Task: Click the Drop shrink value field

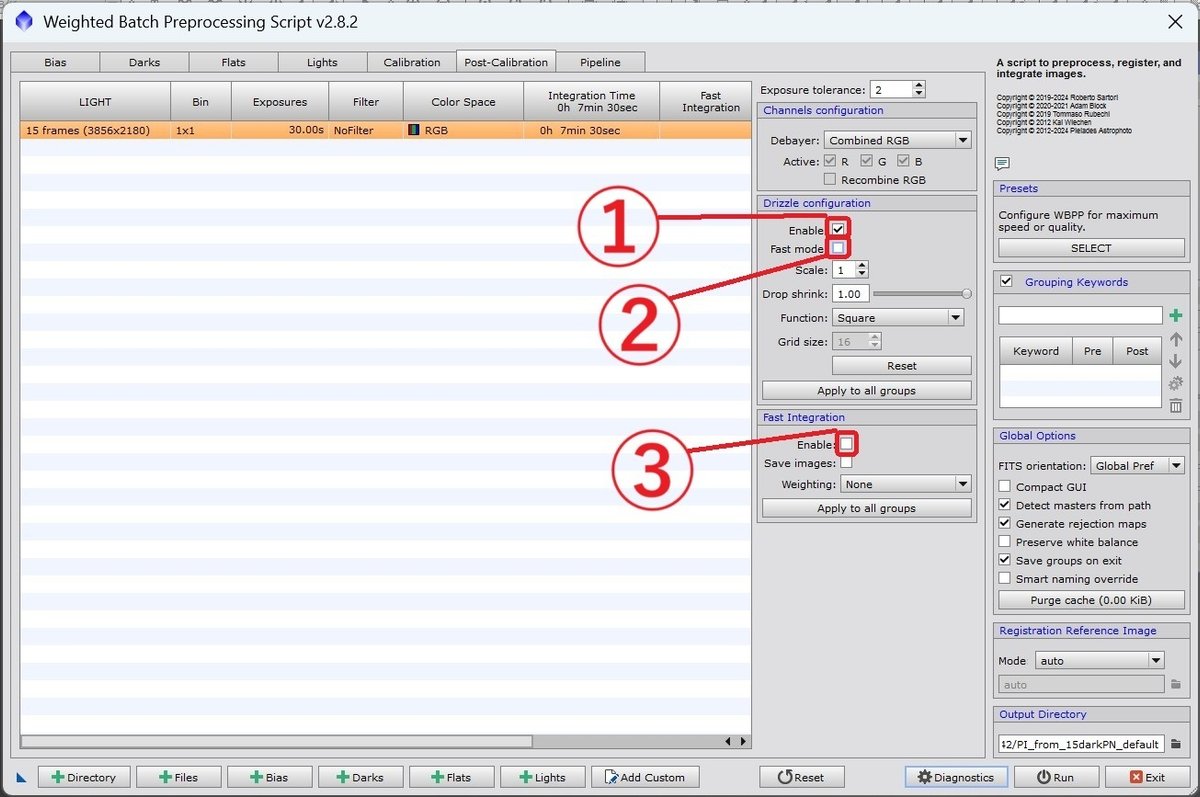Action: coord(850,294)
